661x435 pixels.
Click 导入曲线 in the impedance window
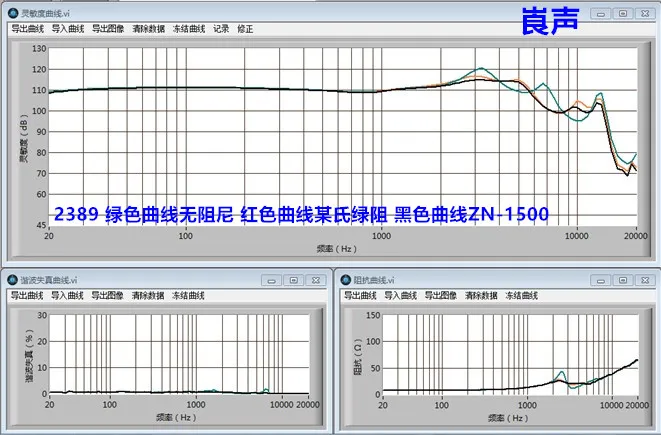pyautogui.click(x=401, y=295)
